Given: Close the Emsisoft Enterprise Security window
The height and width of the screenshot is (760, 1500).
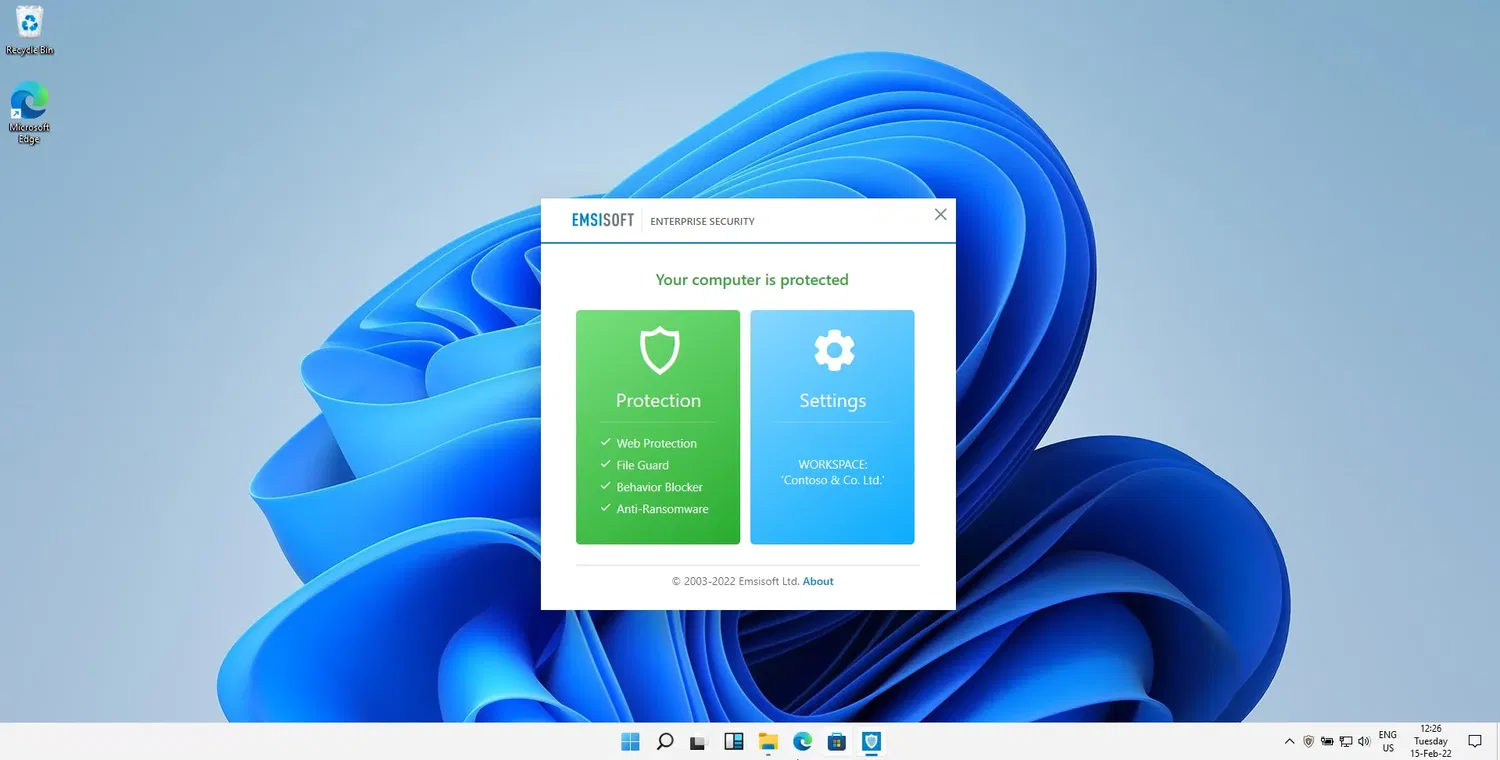Looking at the screenshot, I should coord(940,214).
